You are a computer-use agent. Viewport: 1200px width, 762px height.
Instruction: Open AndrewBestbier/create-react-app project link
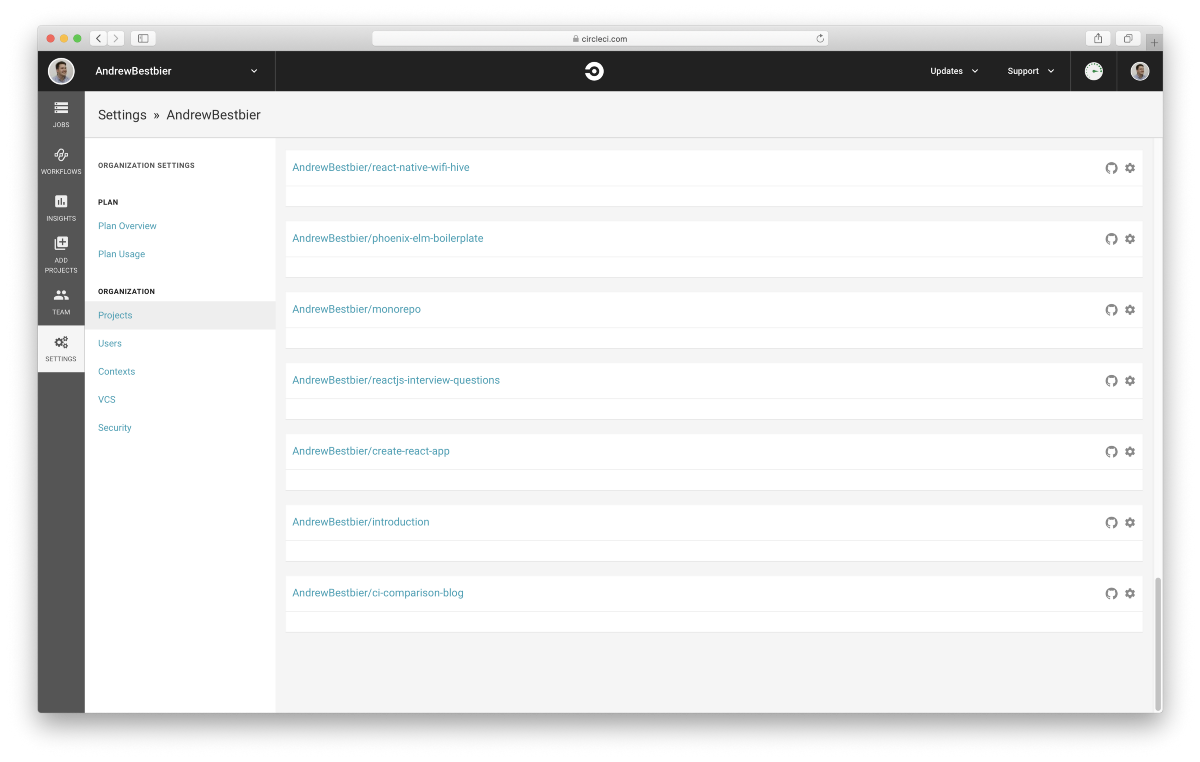coord(371,451)
